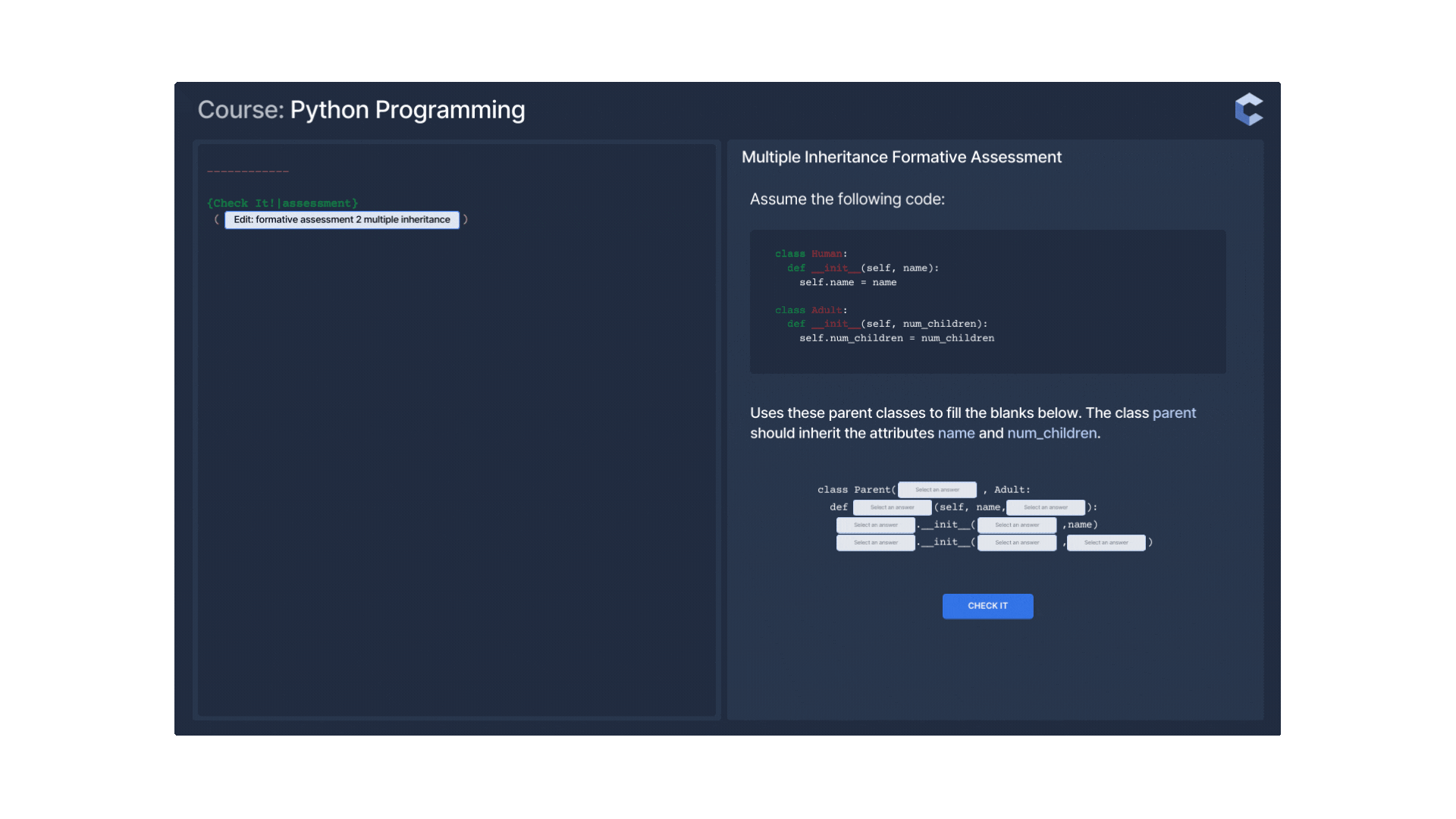Click the green {Check It!|assessment} tag in the editor
The height and width of the screenshot is (819, 1456).
(282, 202)
